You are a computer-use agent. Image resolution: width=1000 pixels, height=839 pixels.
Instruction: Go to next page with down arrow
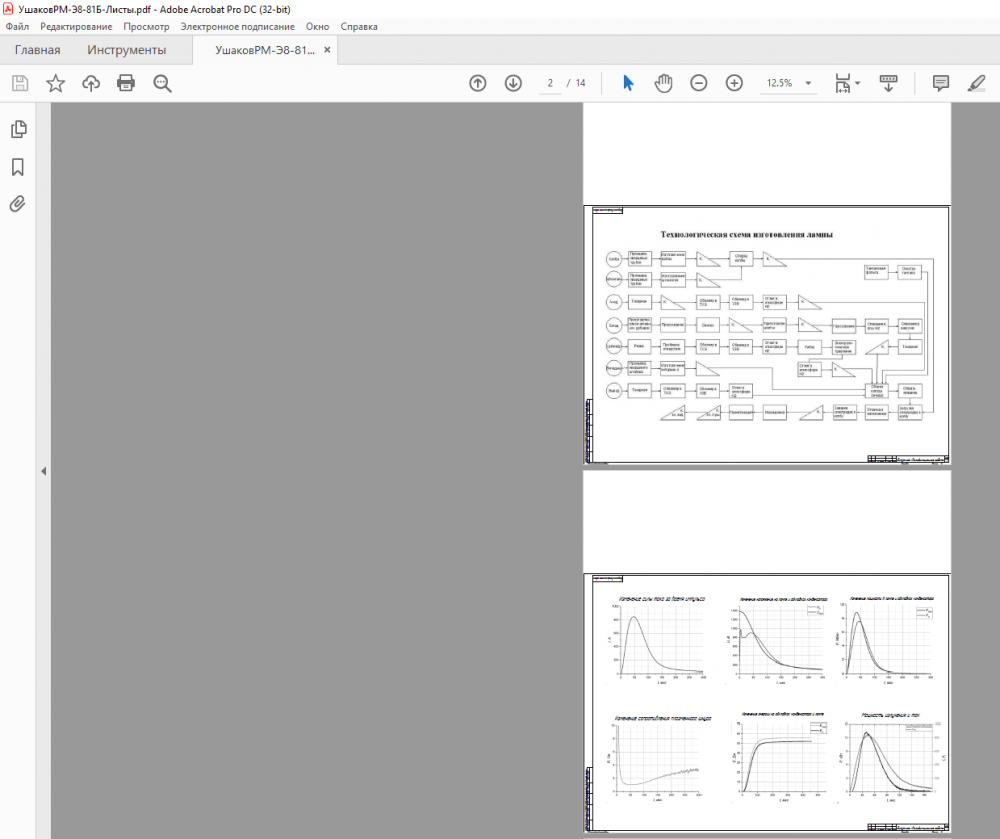click(x=513, y=83)
